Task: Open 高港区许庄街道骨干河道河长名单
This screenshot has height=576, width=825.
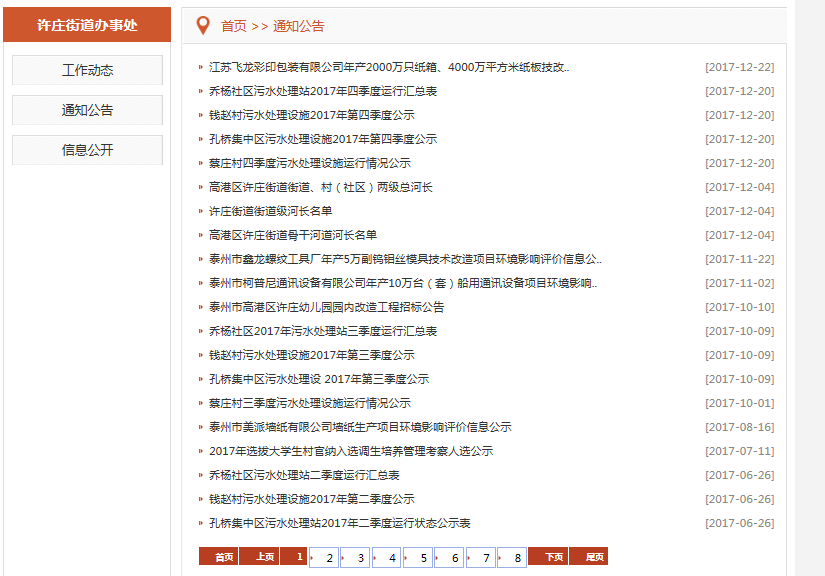Action: pos(293,235)
